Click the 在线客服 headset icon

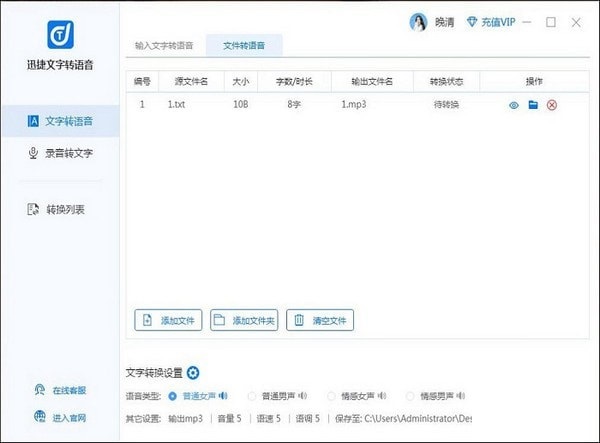point(40,390)
